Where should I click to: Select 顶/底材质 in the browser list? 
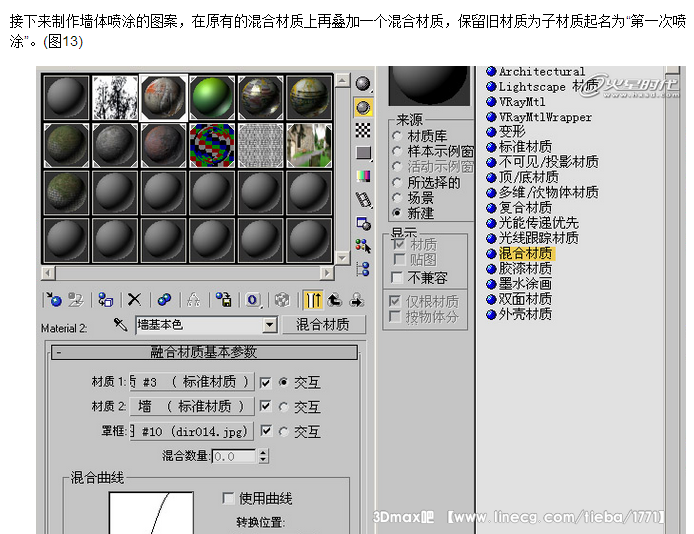pyautogui.click(x=522, y=177)
